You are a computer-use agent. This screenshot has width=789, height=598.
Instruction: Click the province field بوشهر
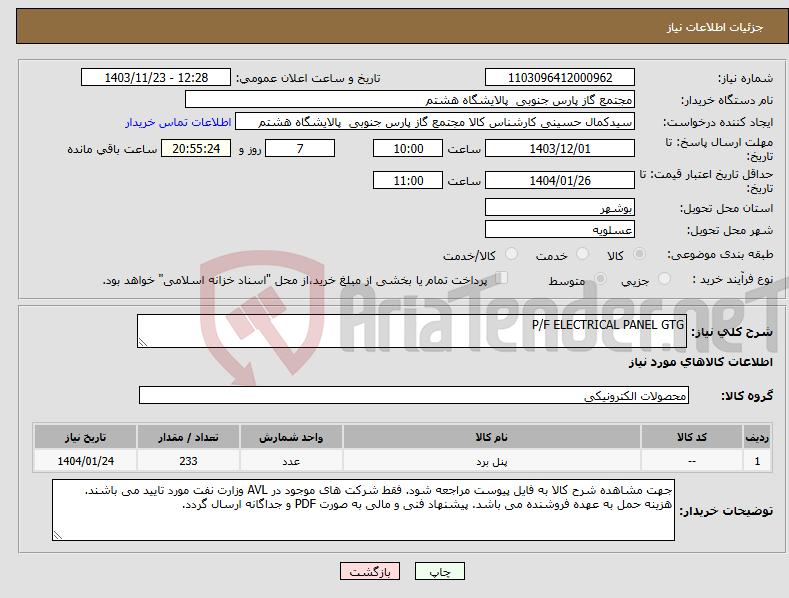pos(560,207)
